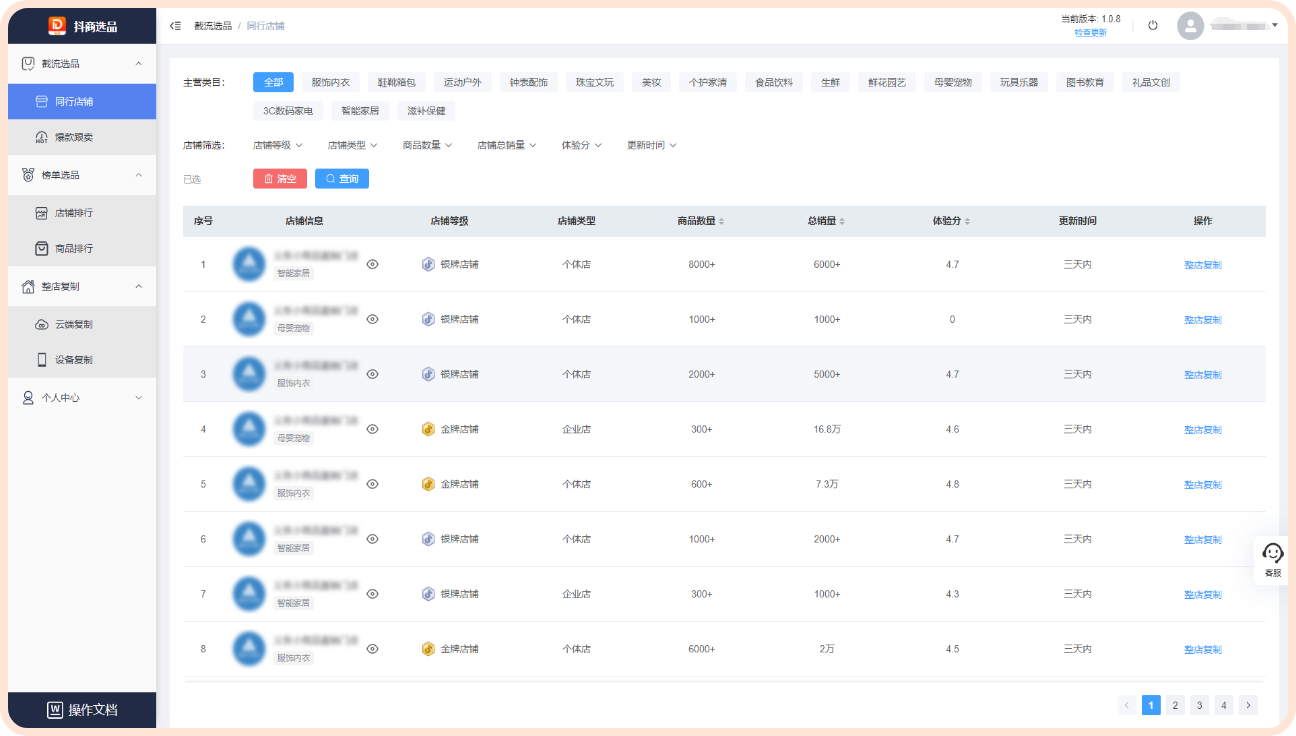1296x736 pixels.
Task: Open 操作文档 at sidebar bottom
Action: point(82,710)
